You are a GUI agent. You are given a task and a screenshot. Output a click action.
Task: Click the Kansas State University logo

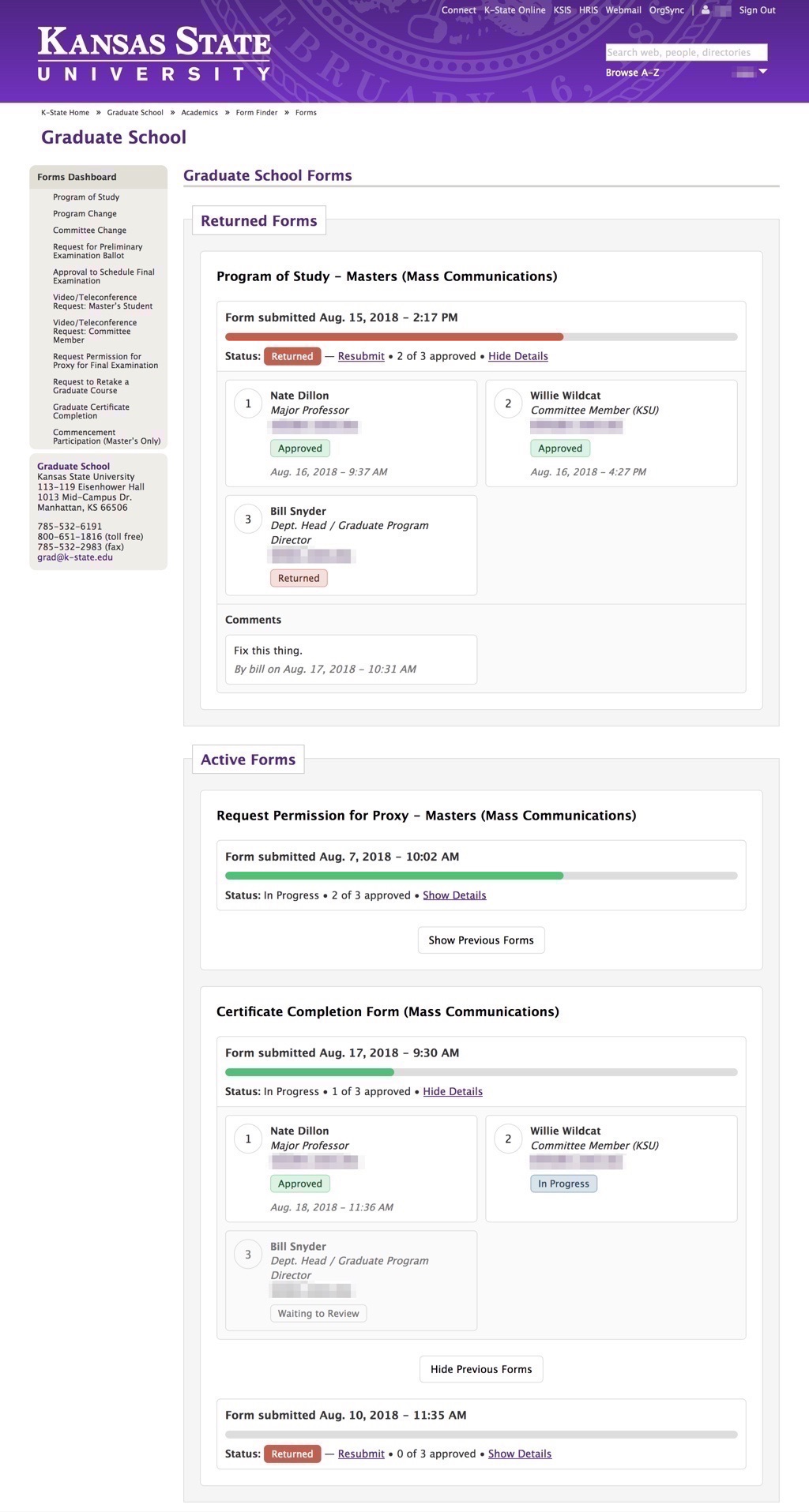(154, 54)
